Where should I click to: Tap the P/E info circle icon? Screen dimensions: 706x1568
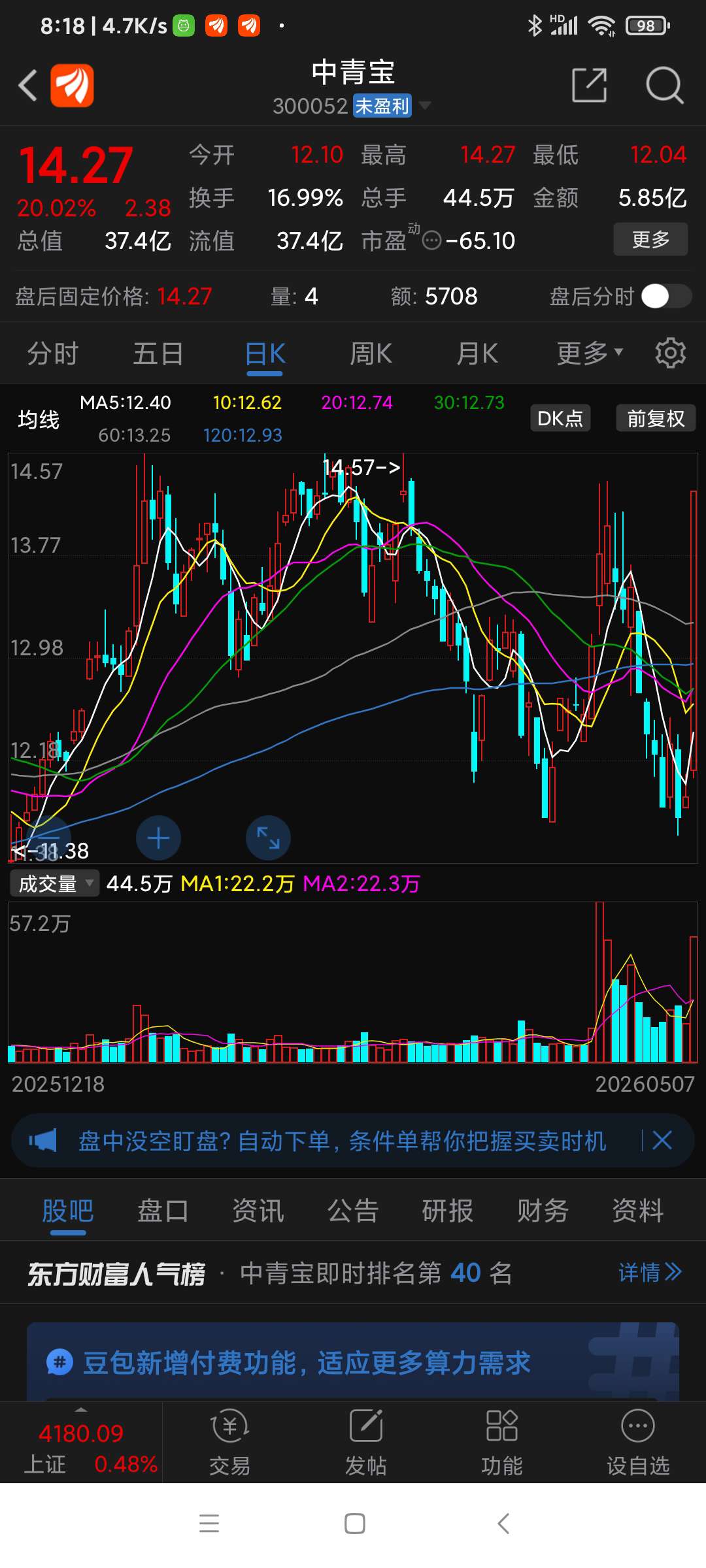tap(432, 241)
